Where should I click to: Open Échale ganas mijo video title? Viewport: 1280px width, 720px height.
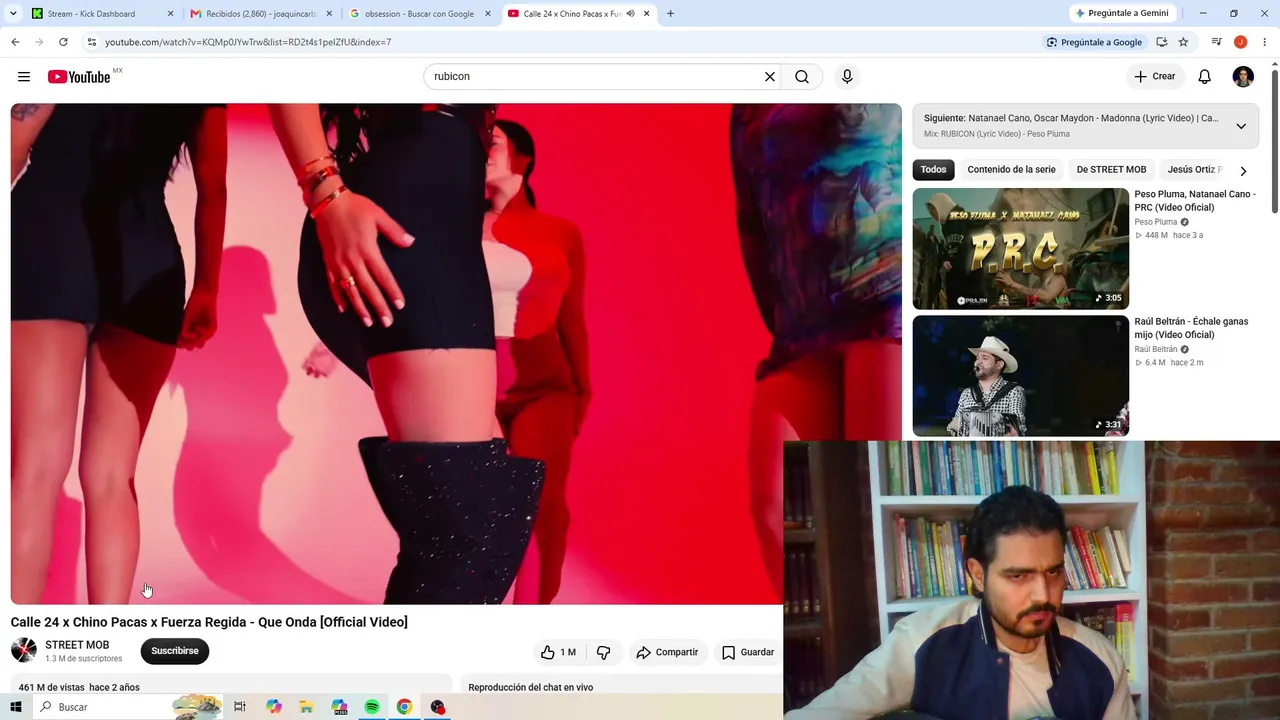coord(1191,328)
